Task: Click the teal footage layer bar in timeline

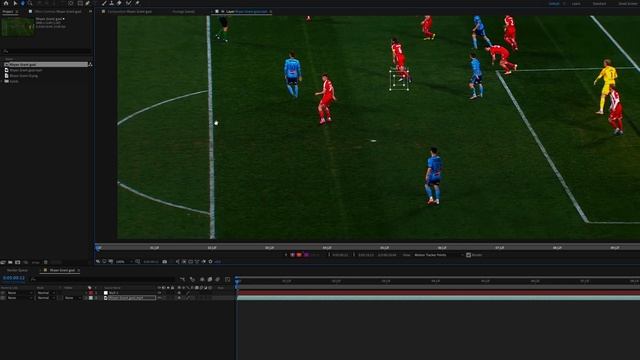Action: coord(438,298)
